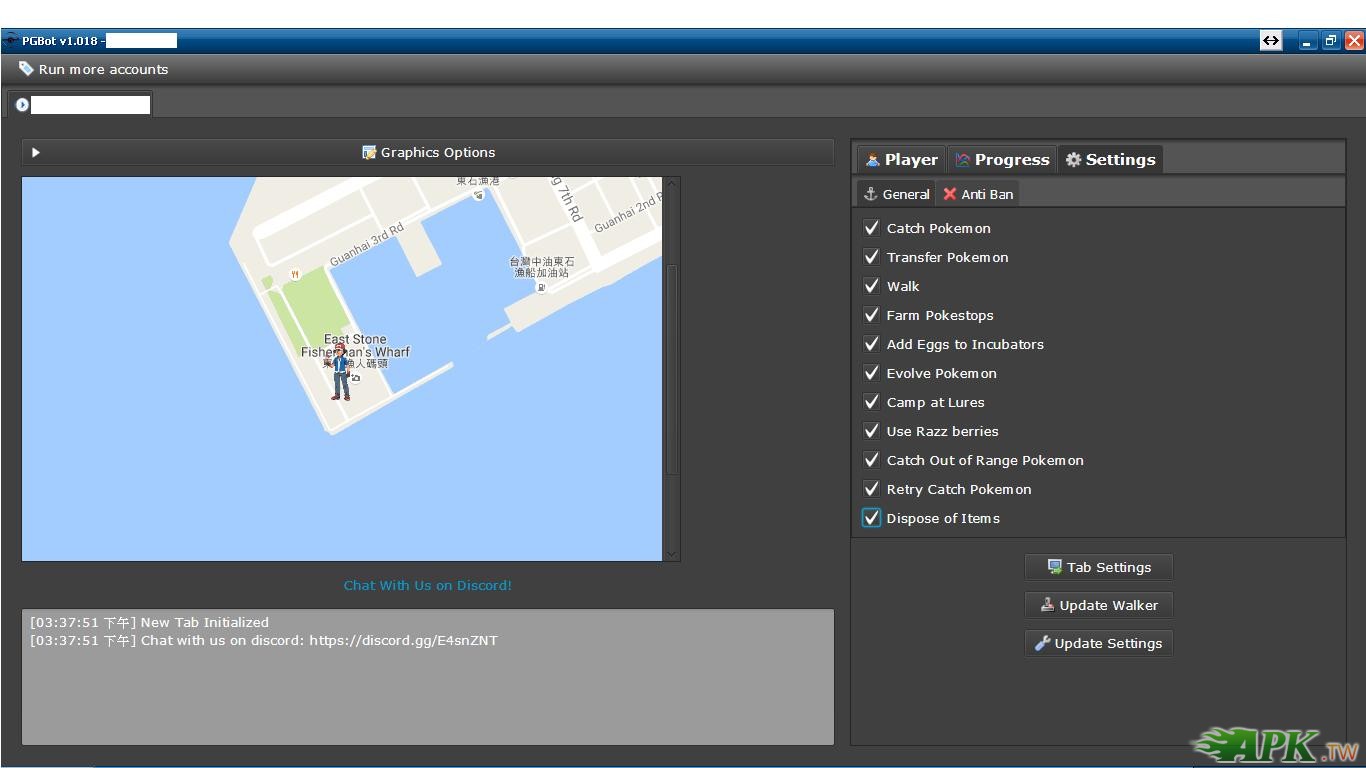The image size is (1366, 768).
Task: Click the PGBot v1.018 title text
Action: point(60,41)
